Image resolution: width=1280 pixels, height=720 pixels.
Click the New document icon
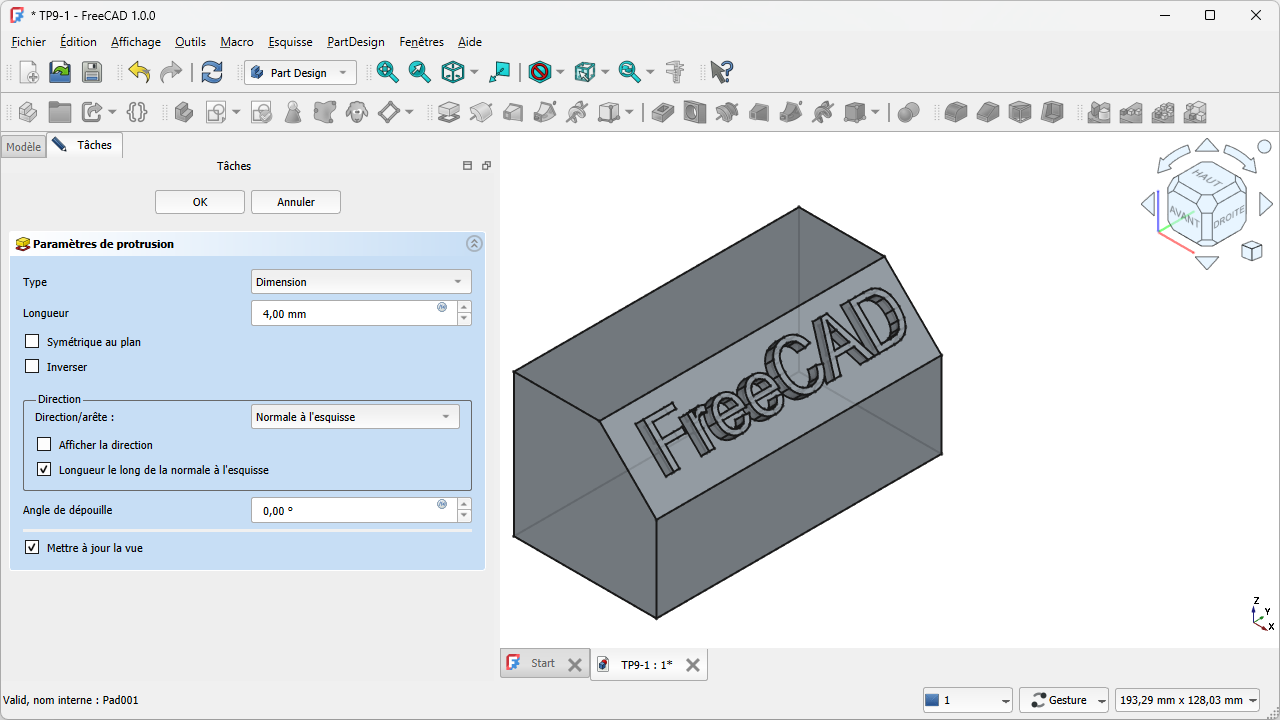29,72
